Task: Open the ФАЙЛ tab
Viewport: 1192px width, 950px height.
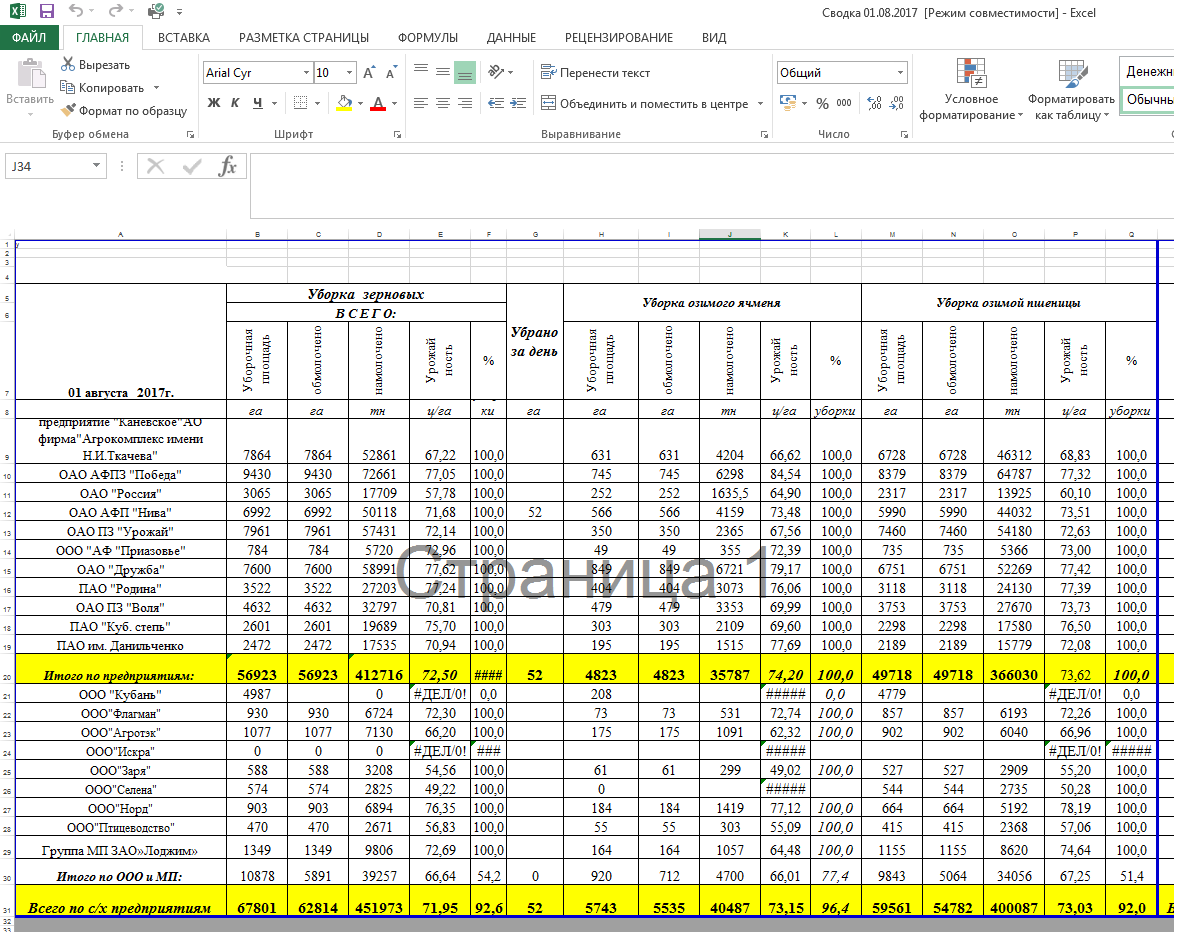Action: click(x=29, y=37)
